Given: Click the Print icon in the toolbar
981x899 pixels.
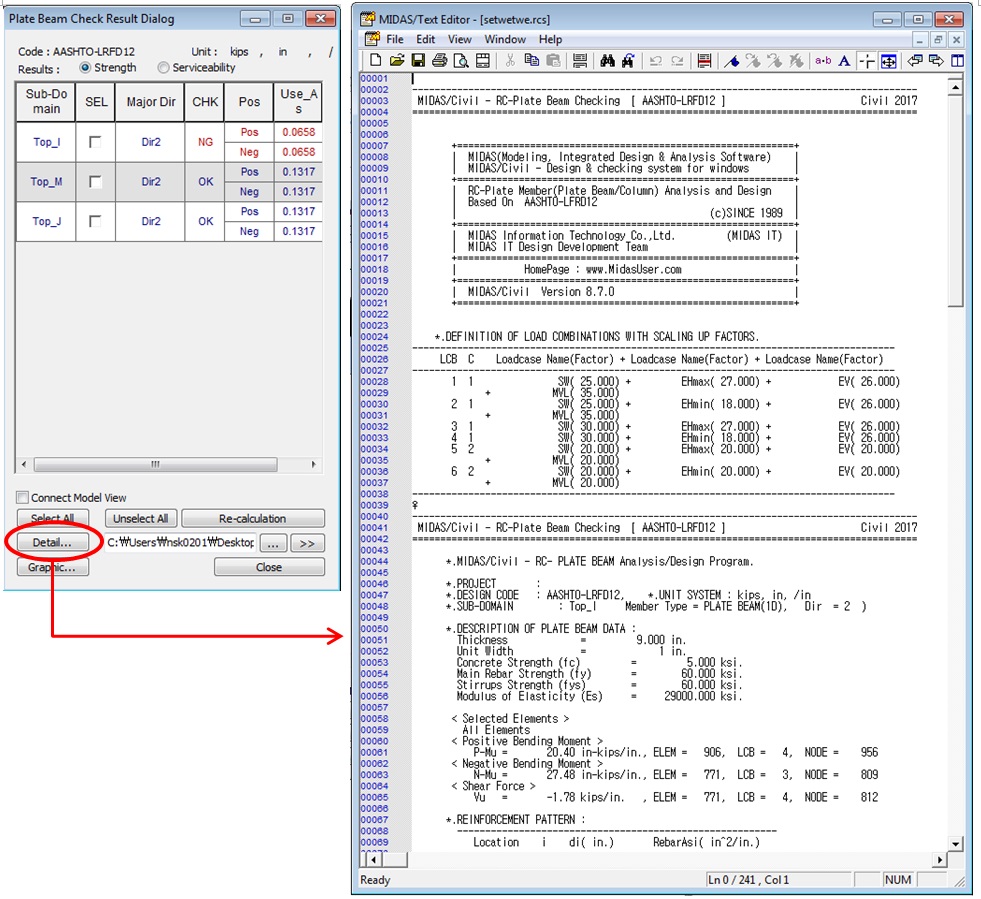Looking at the screenshot, I should 439,61.
